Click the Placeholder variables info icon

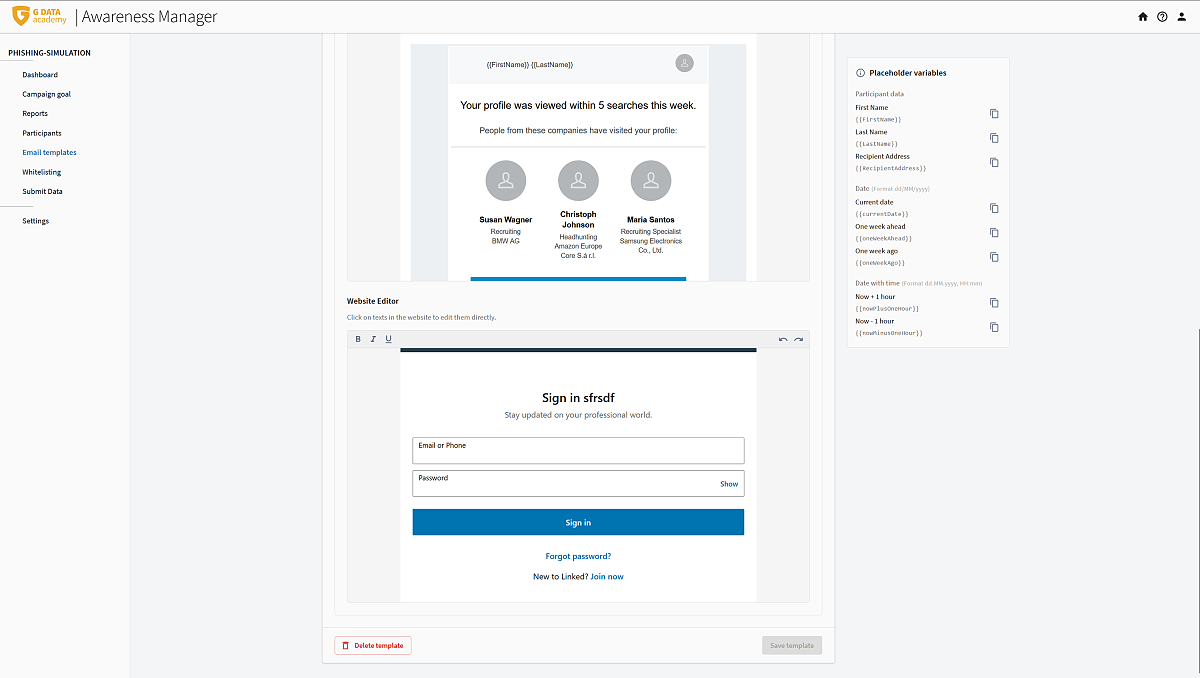pos(860,73)
